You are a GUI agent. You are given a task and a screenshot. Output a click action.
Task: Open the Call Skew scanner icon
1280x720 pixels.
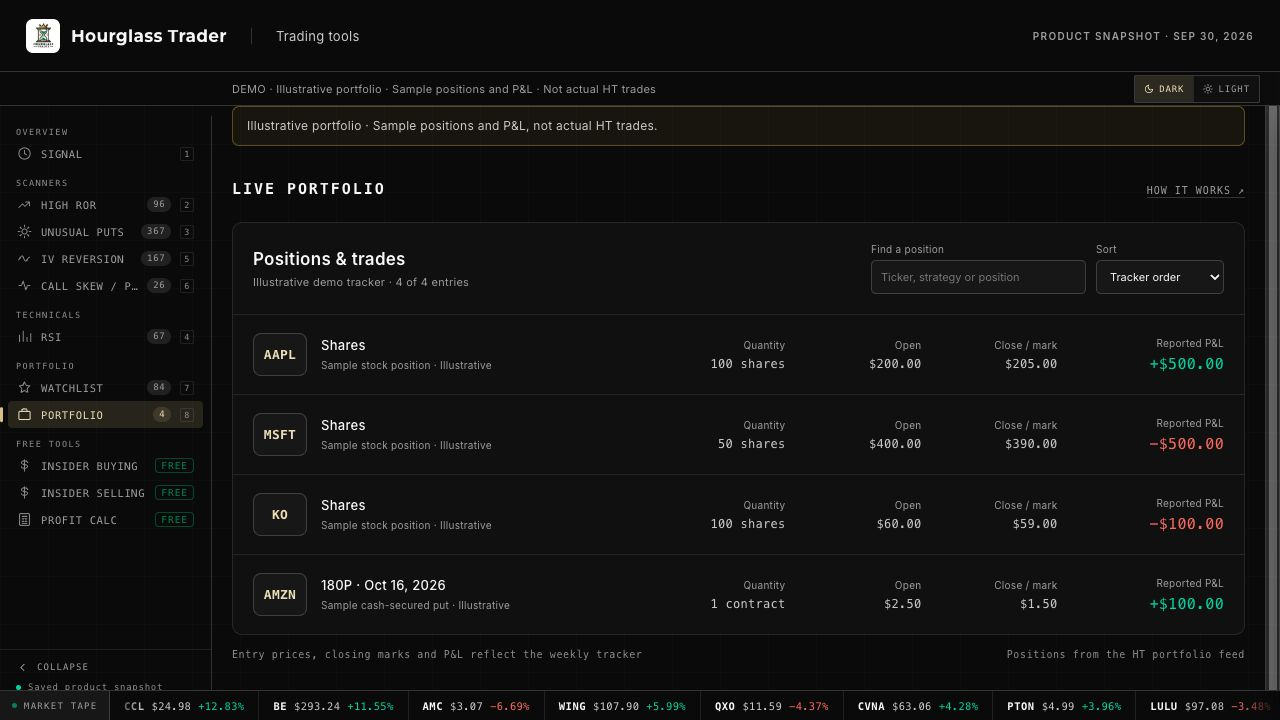click(24, 286)
